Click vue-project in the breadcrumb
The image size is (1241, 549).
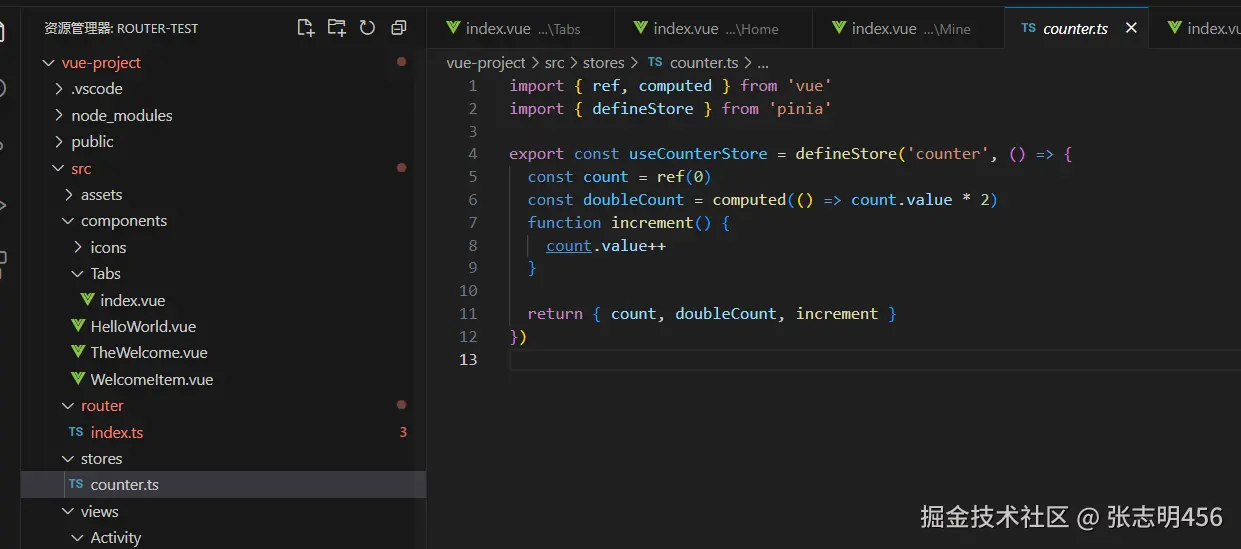pos(486,63)
